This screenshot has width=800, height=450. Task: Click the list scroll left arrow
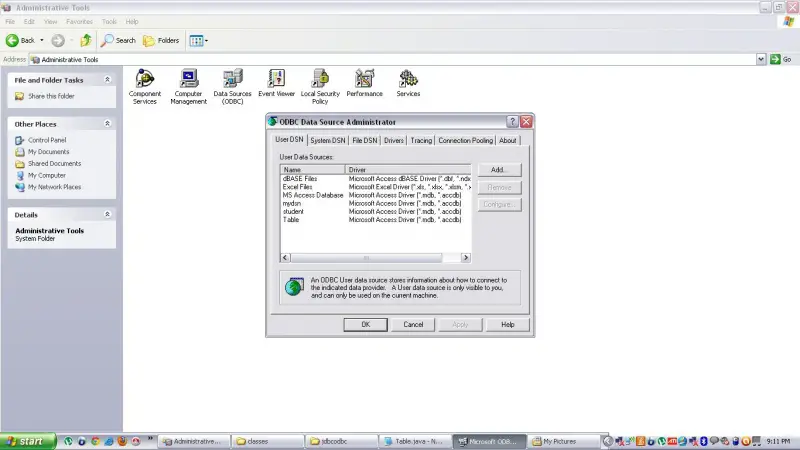click(285, 258)
